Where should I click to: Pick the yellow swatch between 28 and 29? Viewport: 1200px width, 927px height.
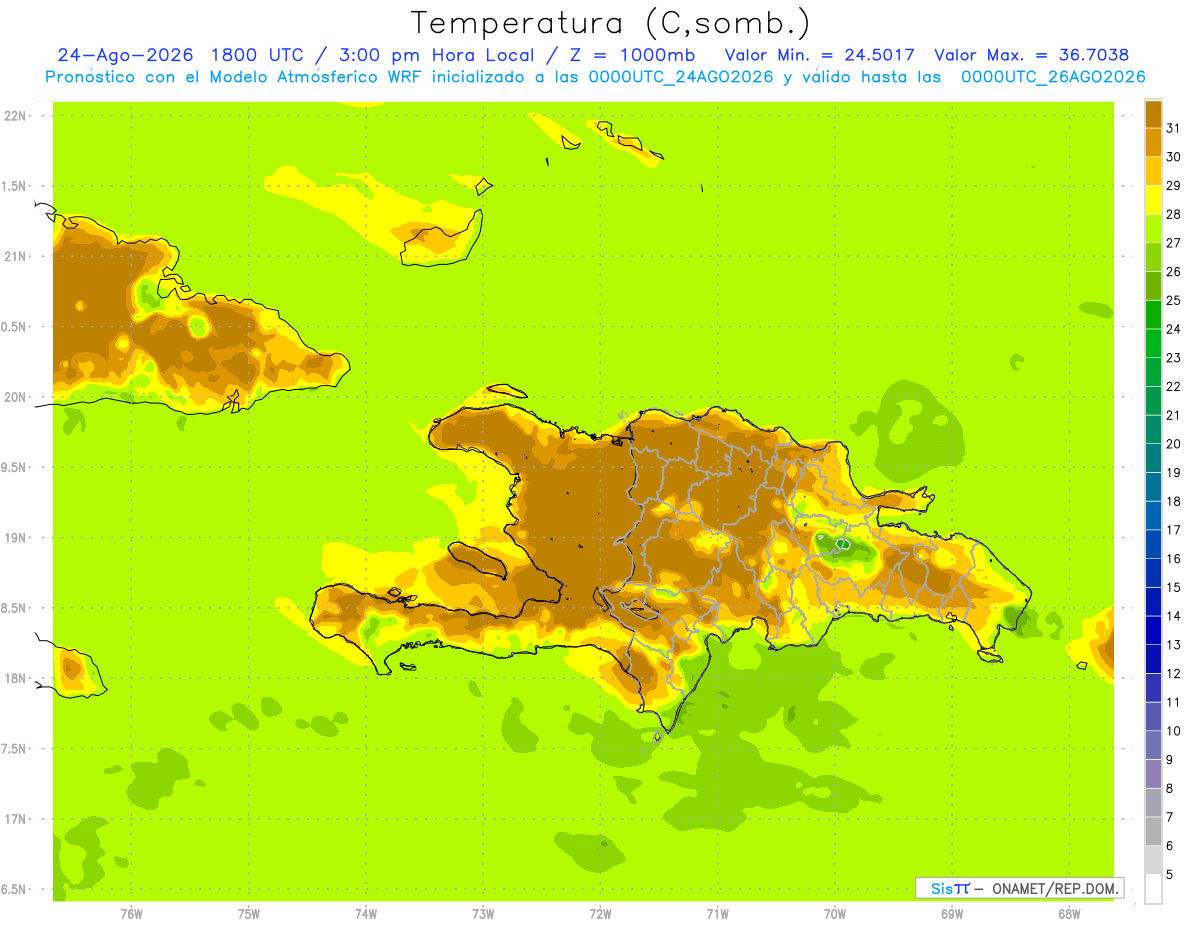[1153, 200]
